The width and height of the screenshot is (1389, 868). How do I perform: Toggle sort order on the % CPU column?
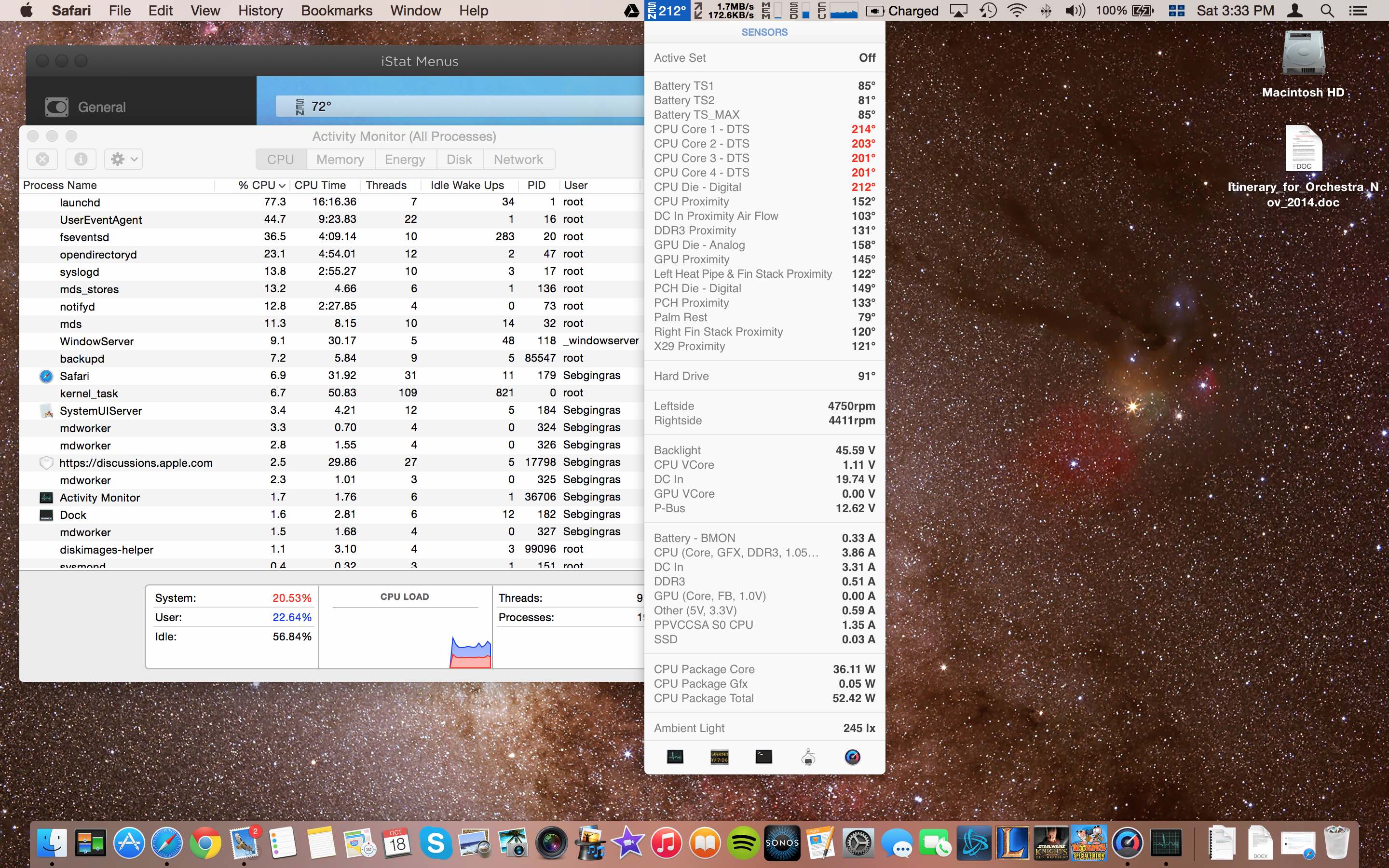261,186
